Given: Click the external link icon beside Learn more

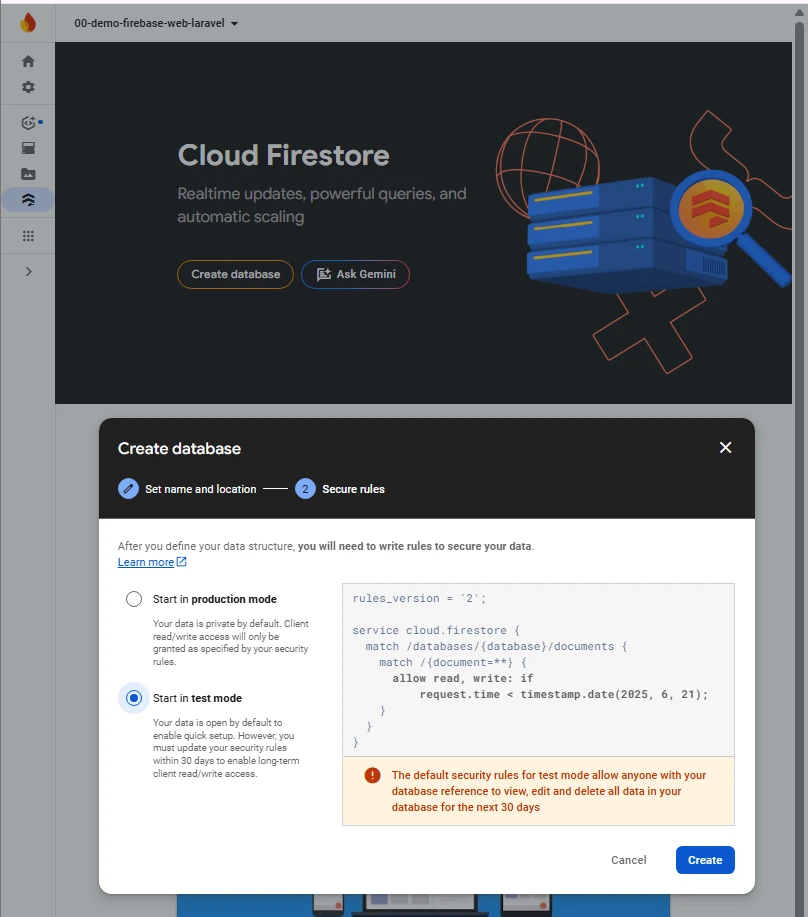Looking at the screenshot, I should pos(182,561).
